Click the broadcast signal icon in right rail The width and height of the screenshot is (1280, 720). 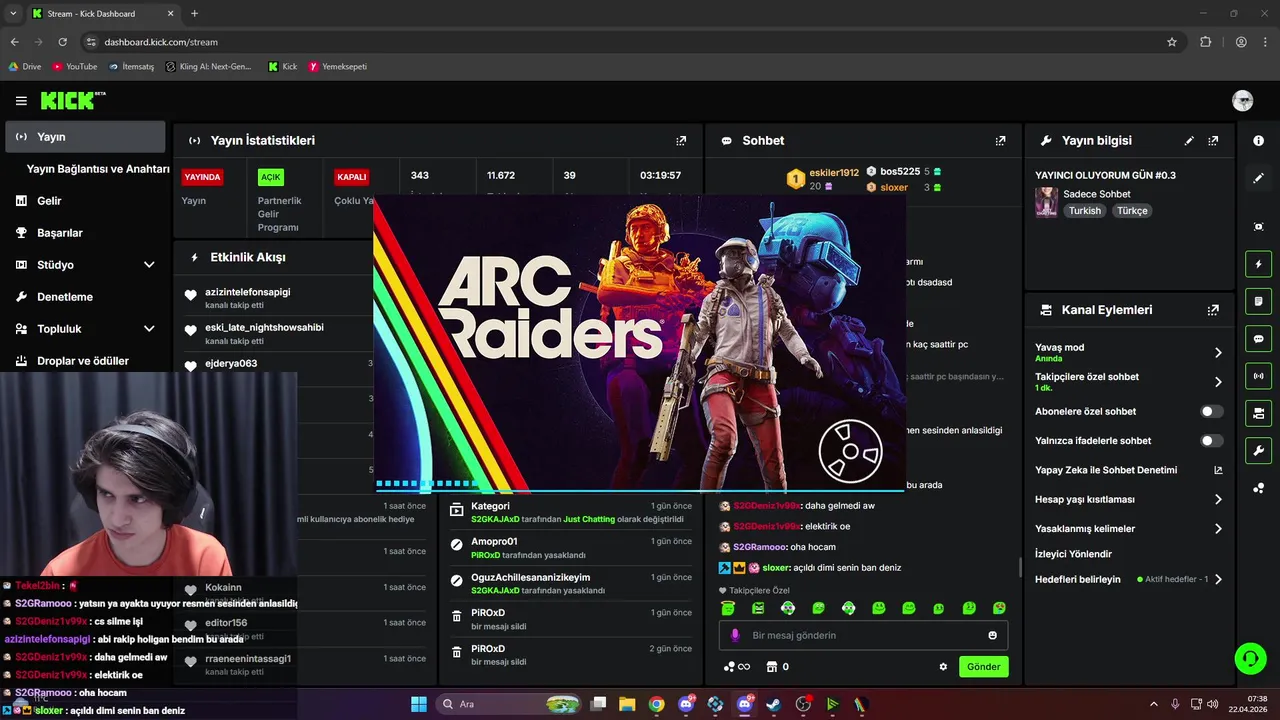pyautogui.click(x=1259, y=376)
